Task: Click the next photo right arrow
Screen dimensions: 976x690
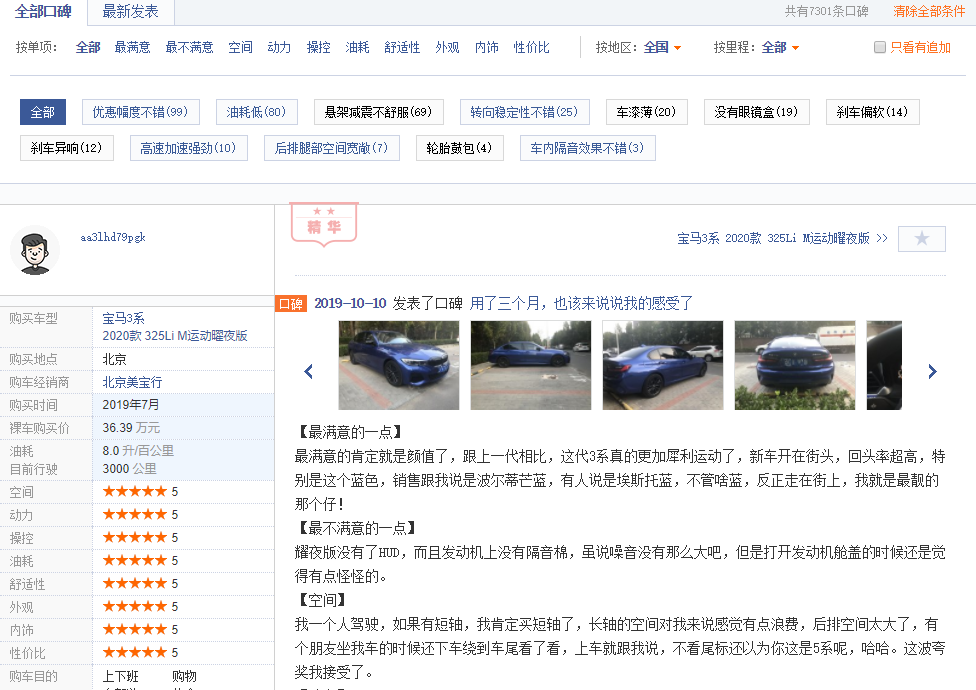Action: 932,371
